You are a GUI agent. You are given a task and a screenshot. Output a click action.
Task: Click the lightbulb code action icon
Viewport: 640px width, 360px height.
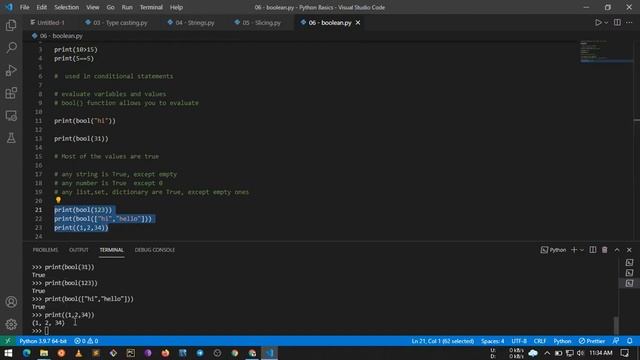[58, 200]
